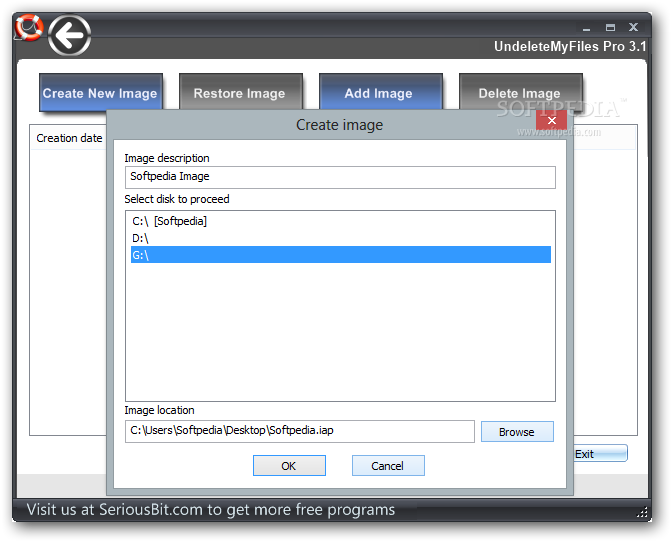Browse for an image location
This screenshot has width=672, height=542.
517,432
